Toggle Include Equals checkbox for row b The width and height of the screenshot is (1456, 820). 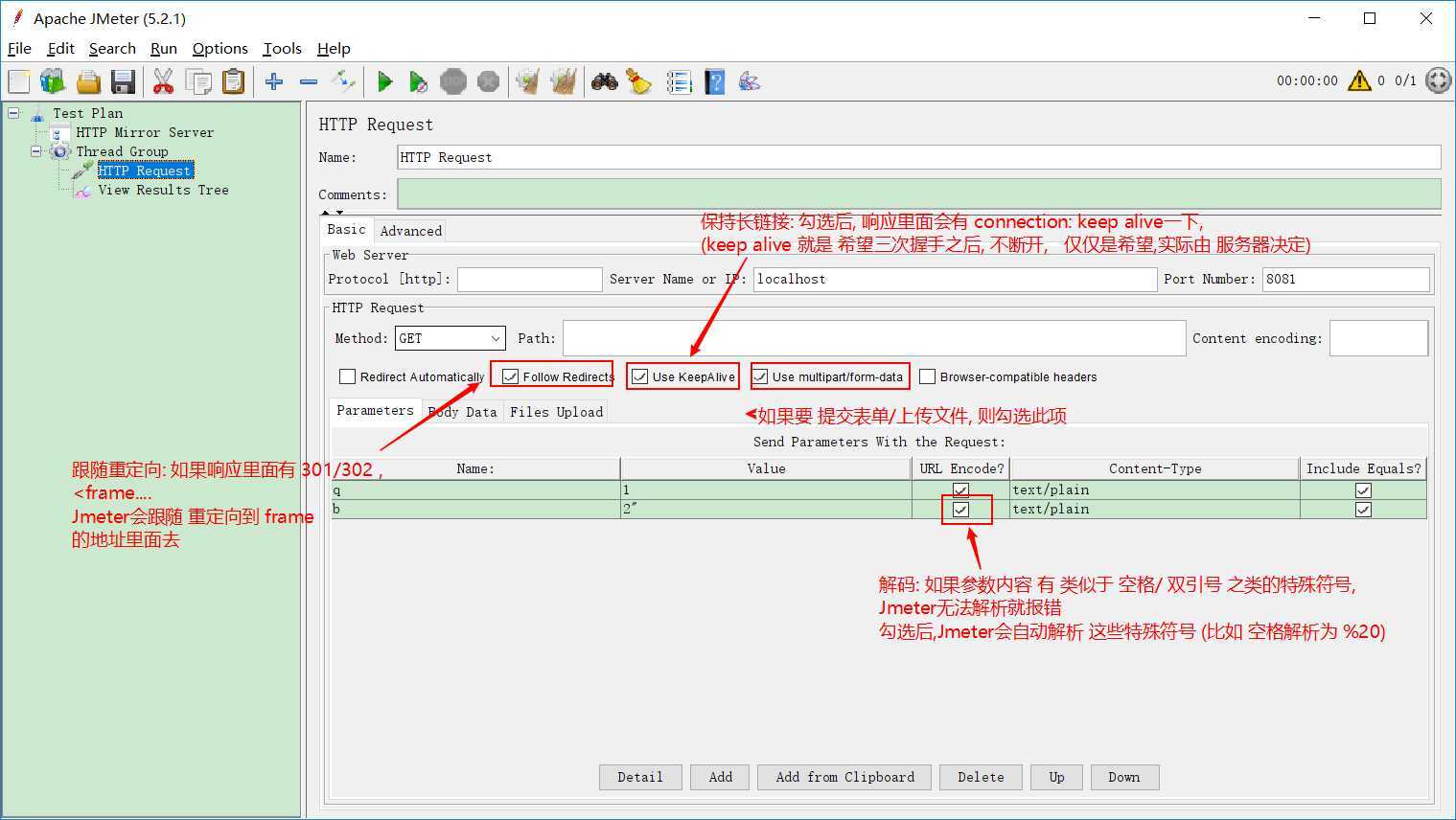click(1363, 510)
